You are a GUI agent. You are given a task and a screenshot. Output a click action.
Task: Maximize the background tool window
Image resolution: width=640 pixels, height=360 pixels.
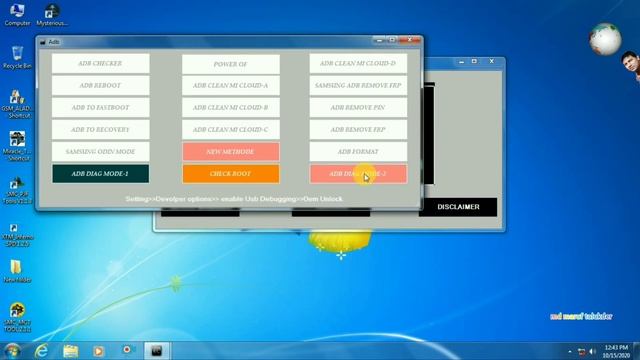point(474,61)
